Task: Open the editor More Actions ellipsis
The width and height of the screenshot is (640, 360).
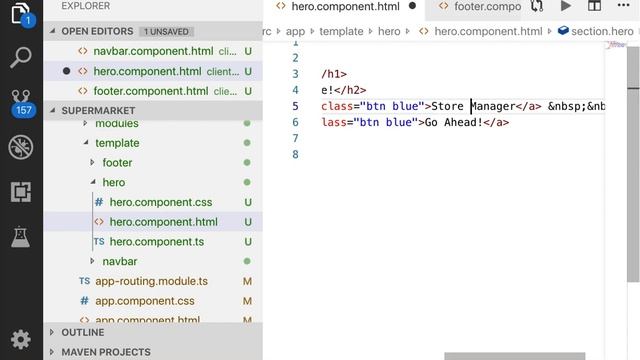Action: [623, 5]
